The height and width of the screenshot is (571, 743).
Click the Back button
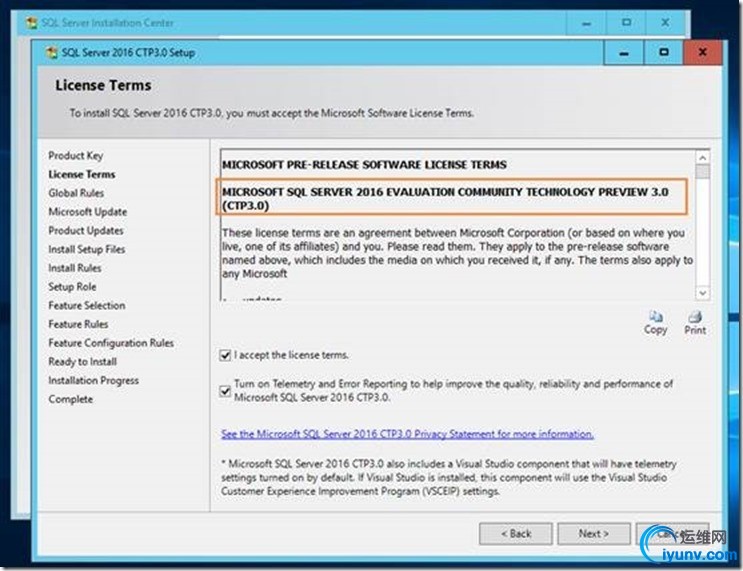516,534
